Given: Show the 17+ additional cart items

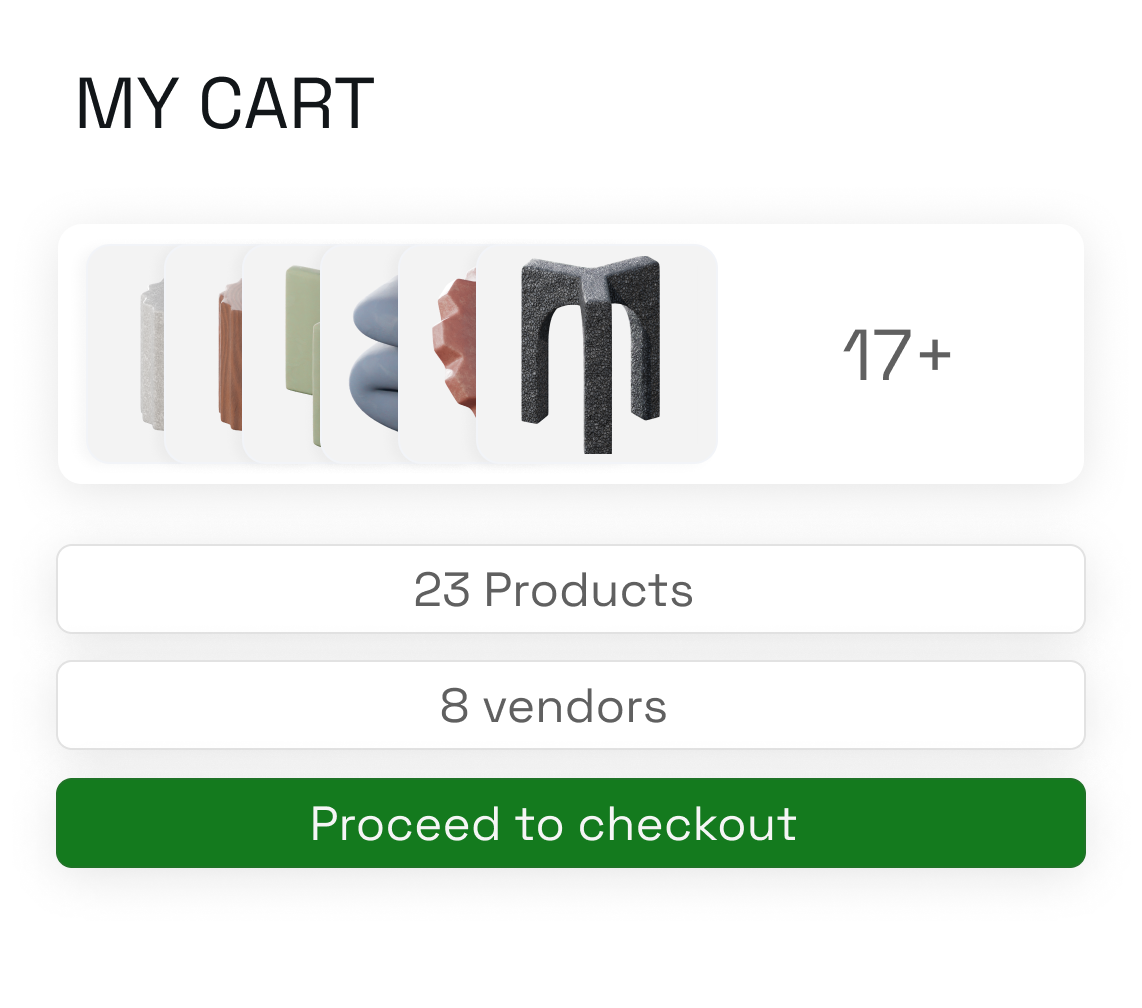Looking at the screenshot, I should [897, 355].
